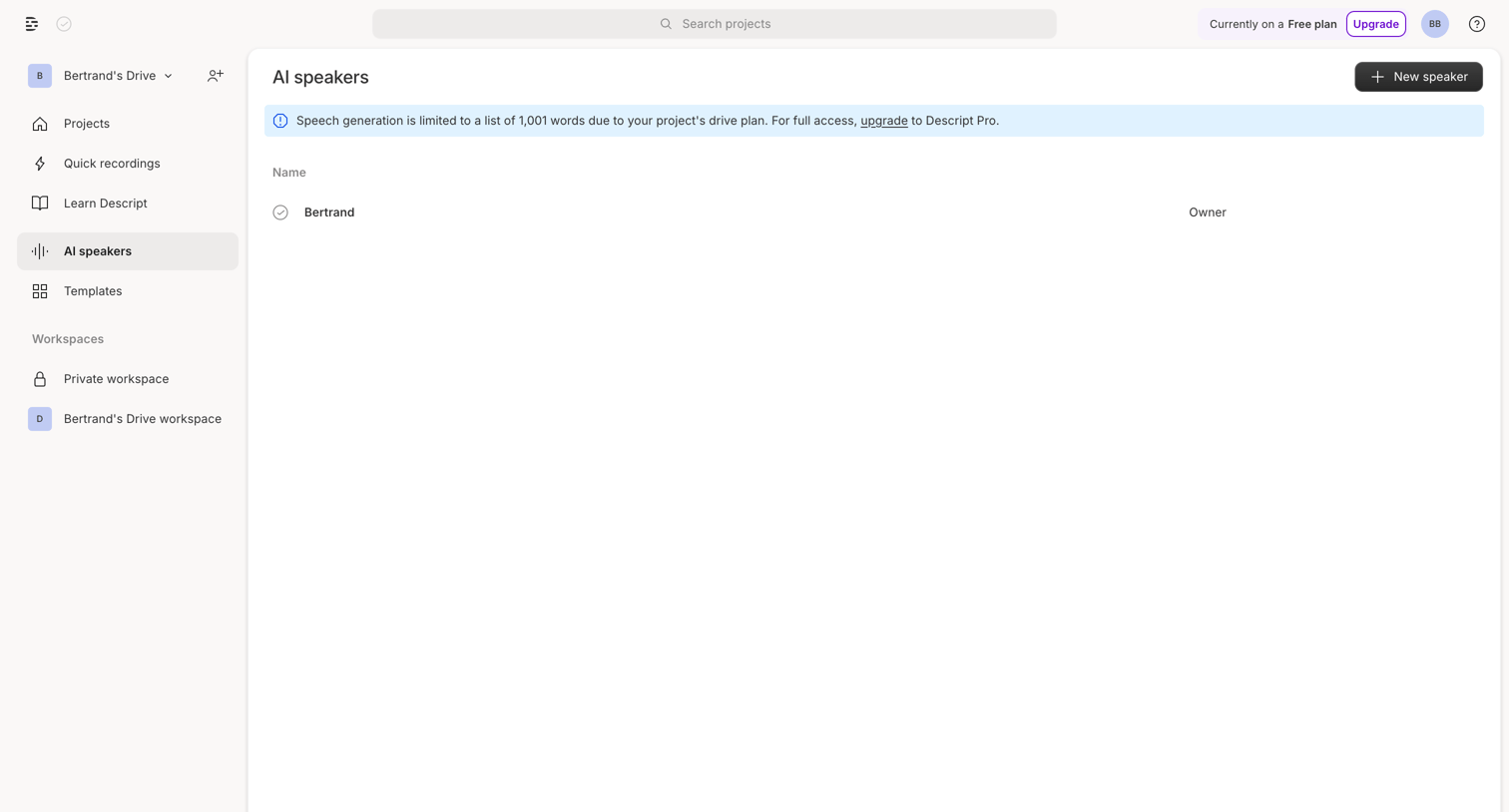Open the Bertrand speaker row

click(873, 212)
